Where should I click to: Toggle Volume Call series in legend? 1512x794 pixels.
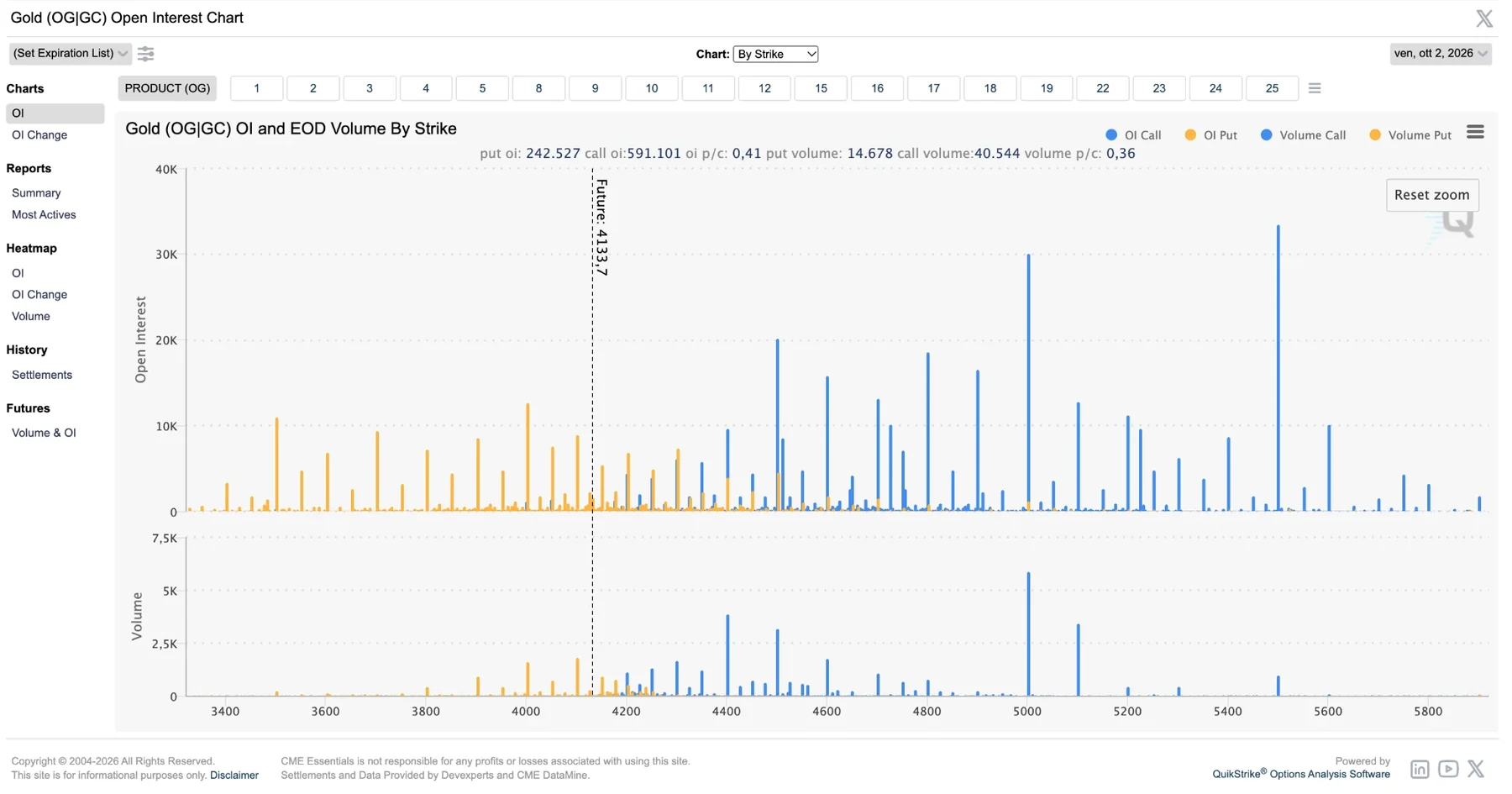1304,135
